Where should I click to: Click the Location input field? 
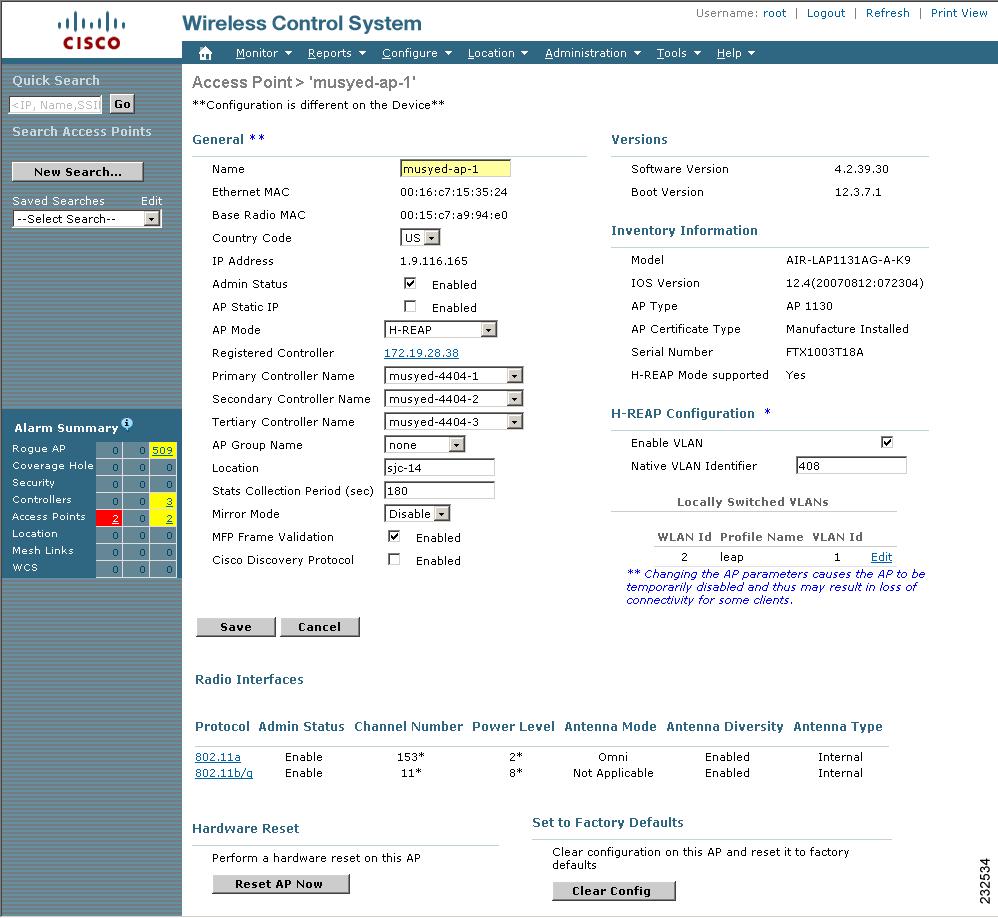pos(439,467)
